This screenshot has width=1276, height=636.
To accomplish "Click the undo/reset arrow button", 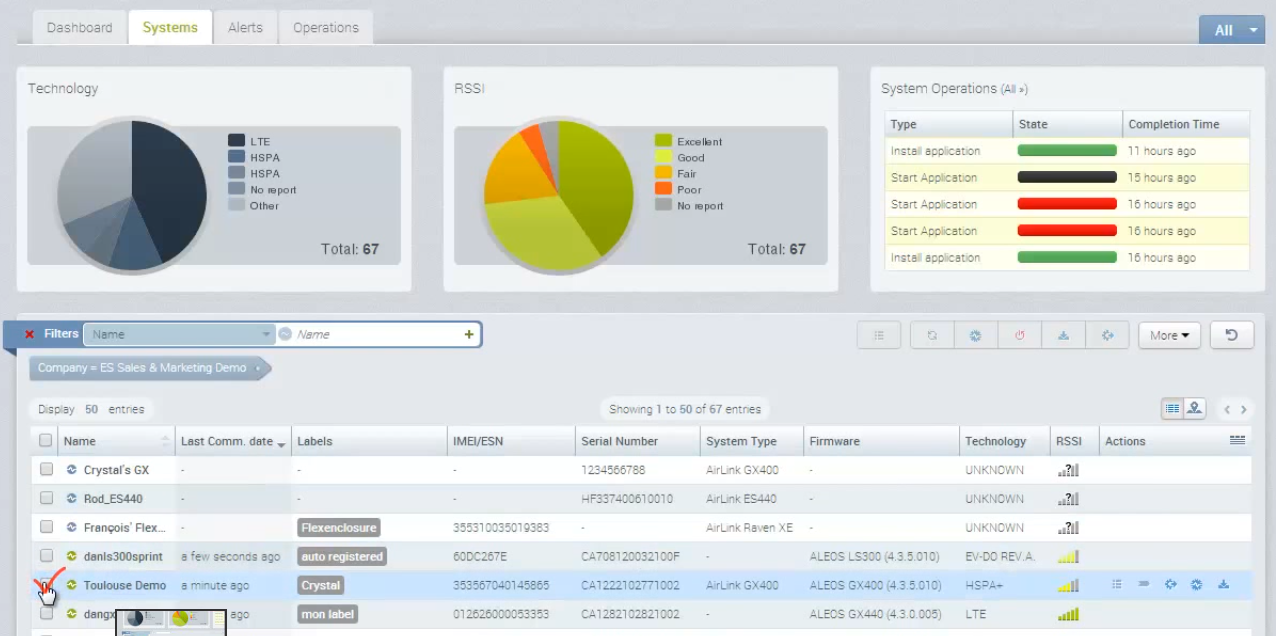I will [x=1231, y=335].
